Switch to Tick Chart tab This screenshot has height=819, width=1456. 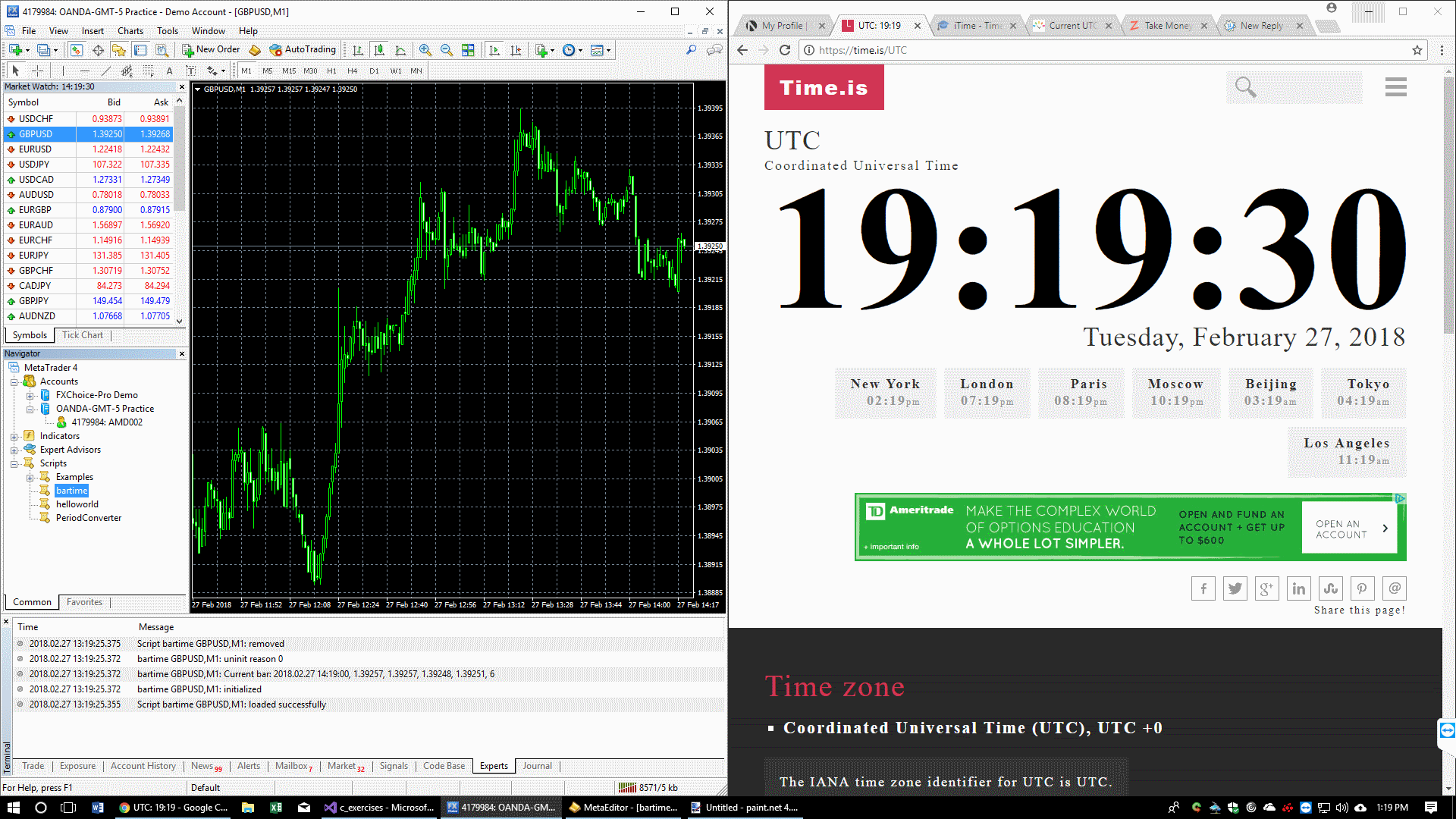(83, 335)
